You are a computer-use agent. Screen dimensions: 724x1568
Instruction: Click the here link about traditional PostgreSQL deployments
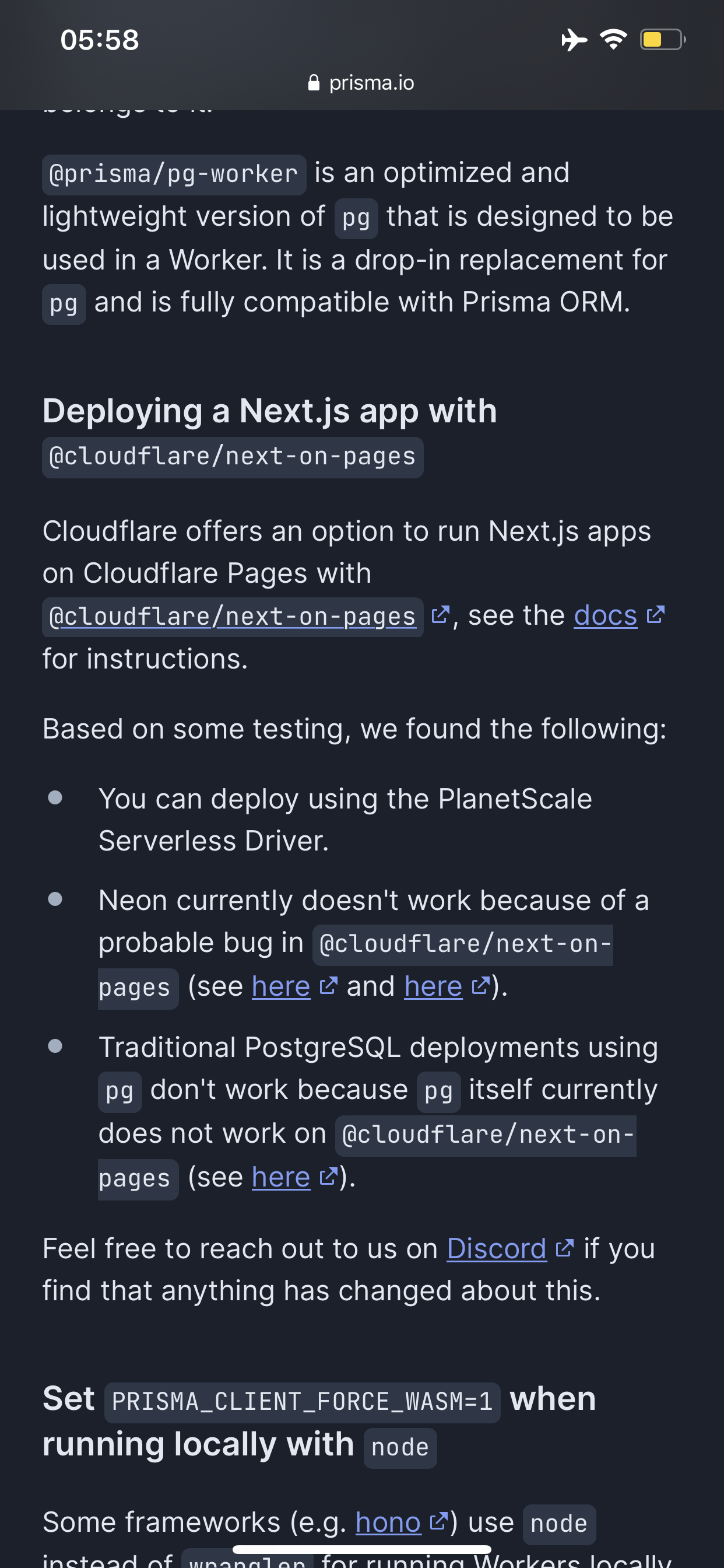coord(280,1176)
